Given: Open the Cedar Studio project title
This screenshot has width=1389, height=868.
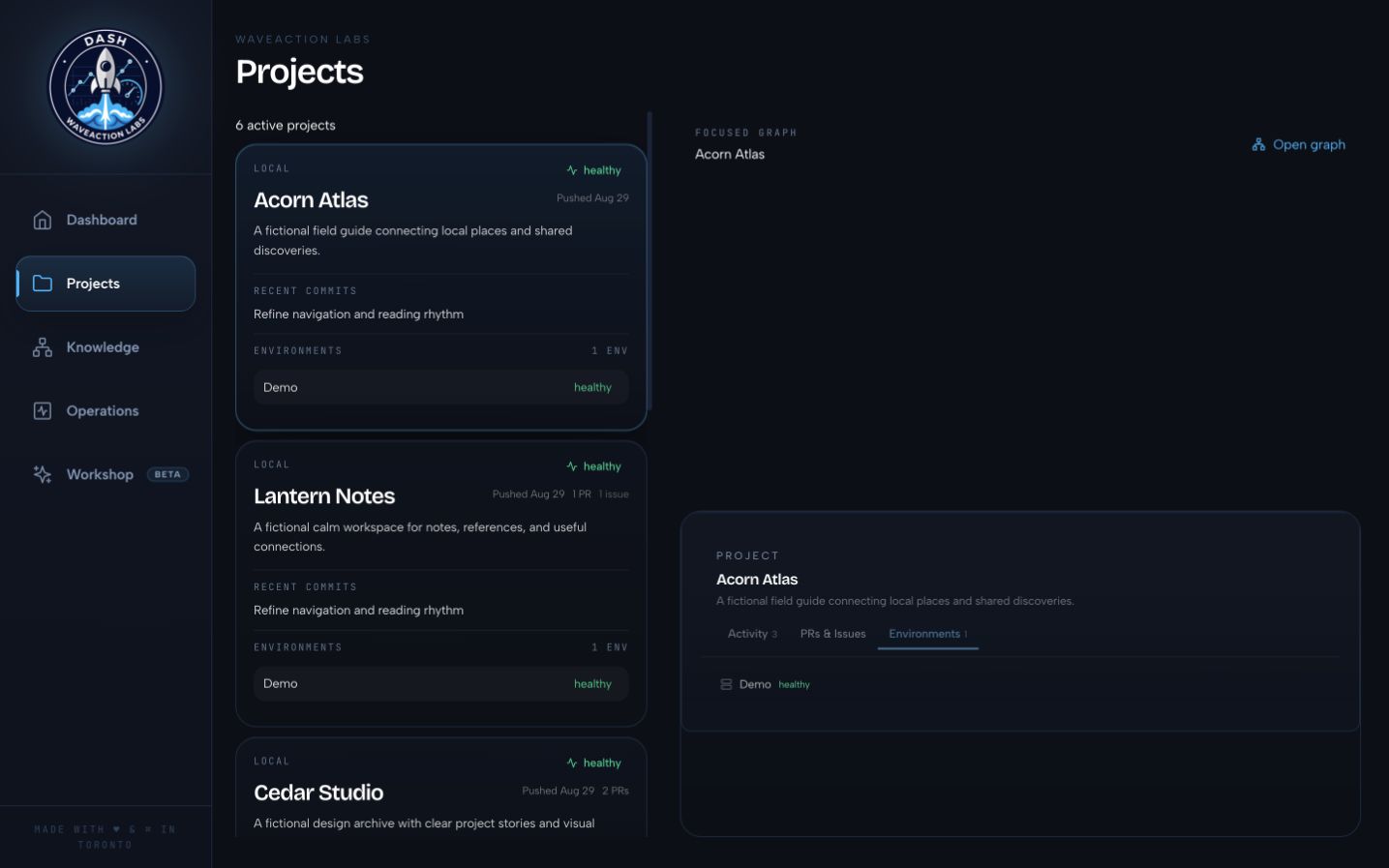Looking at the screenshot, I should click(318, 793).
